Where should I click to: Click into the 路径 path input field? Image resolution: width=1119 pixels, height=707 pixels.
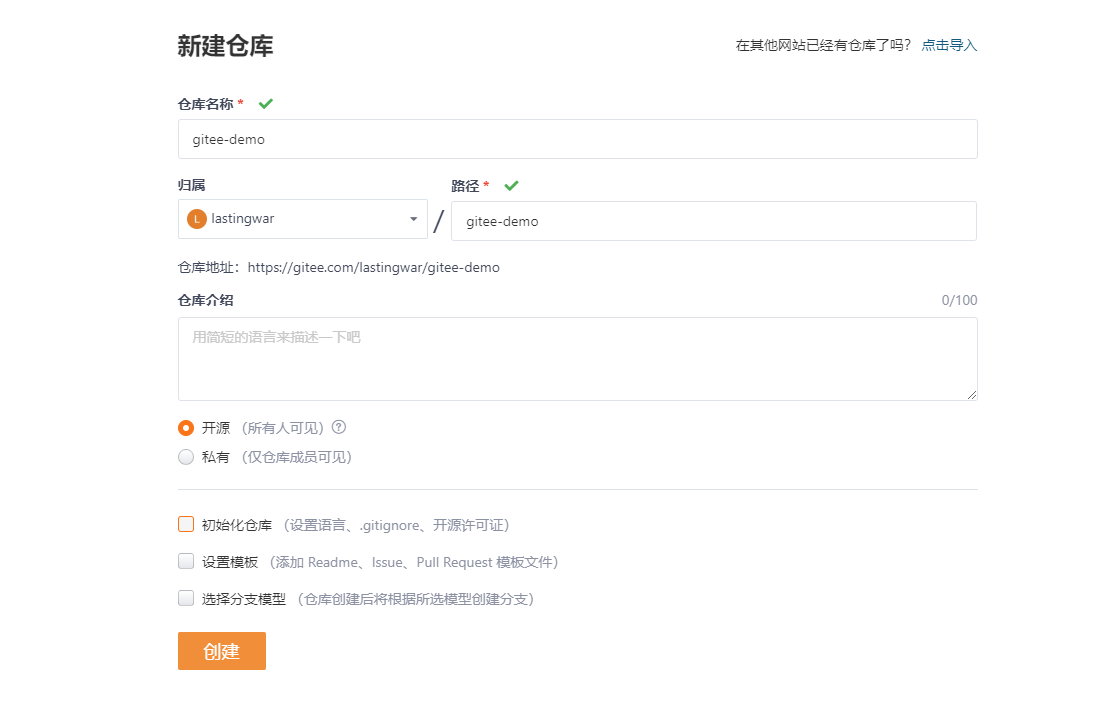tap(713, 222)
